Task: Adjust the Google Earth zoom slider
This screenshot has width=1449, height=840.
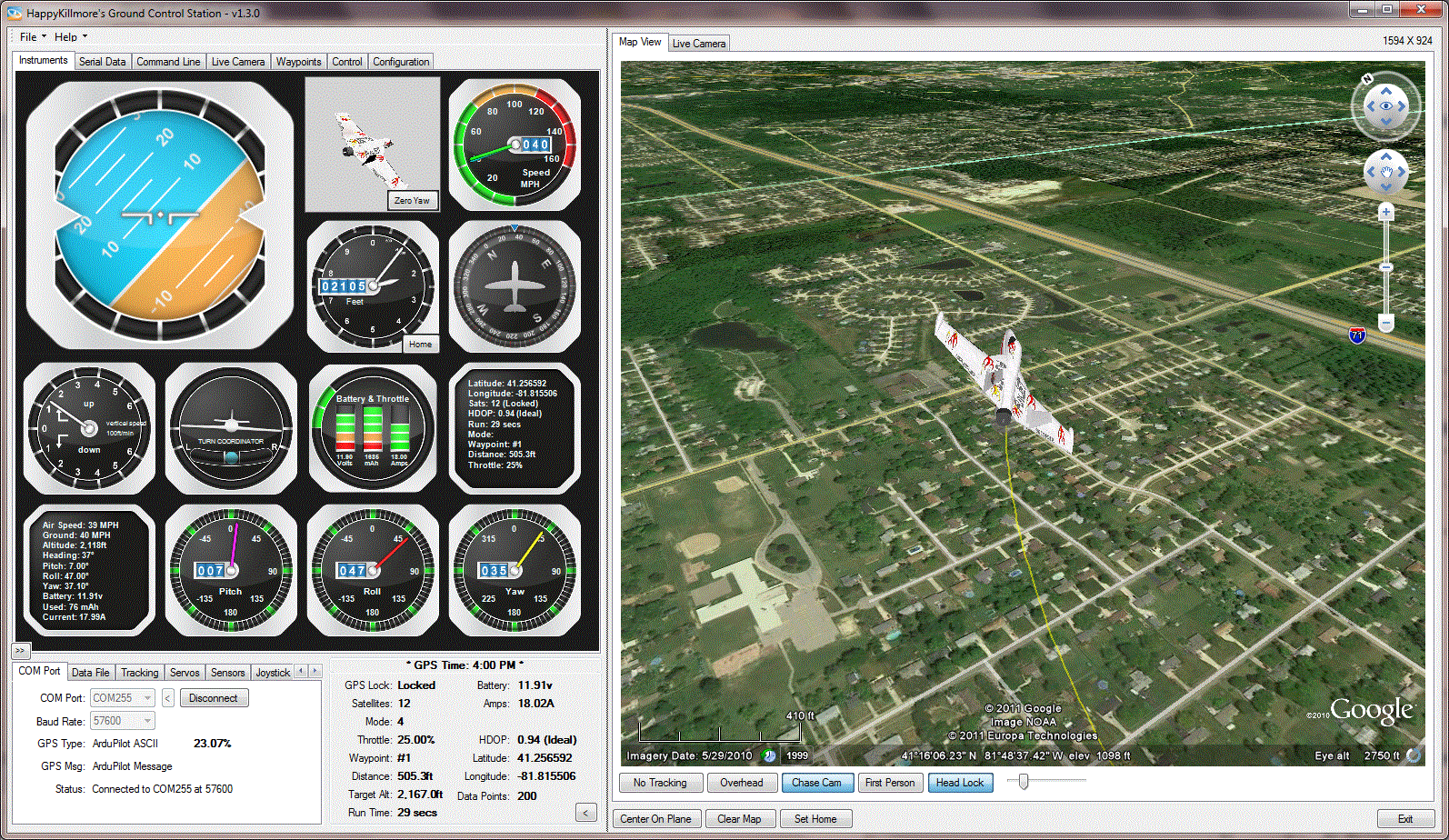Action: click(1385, 267)
